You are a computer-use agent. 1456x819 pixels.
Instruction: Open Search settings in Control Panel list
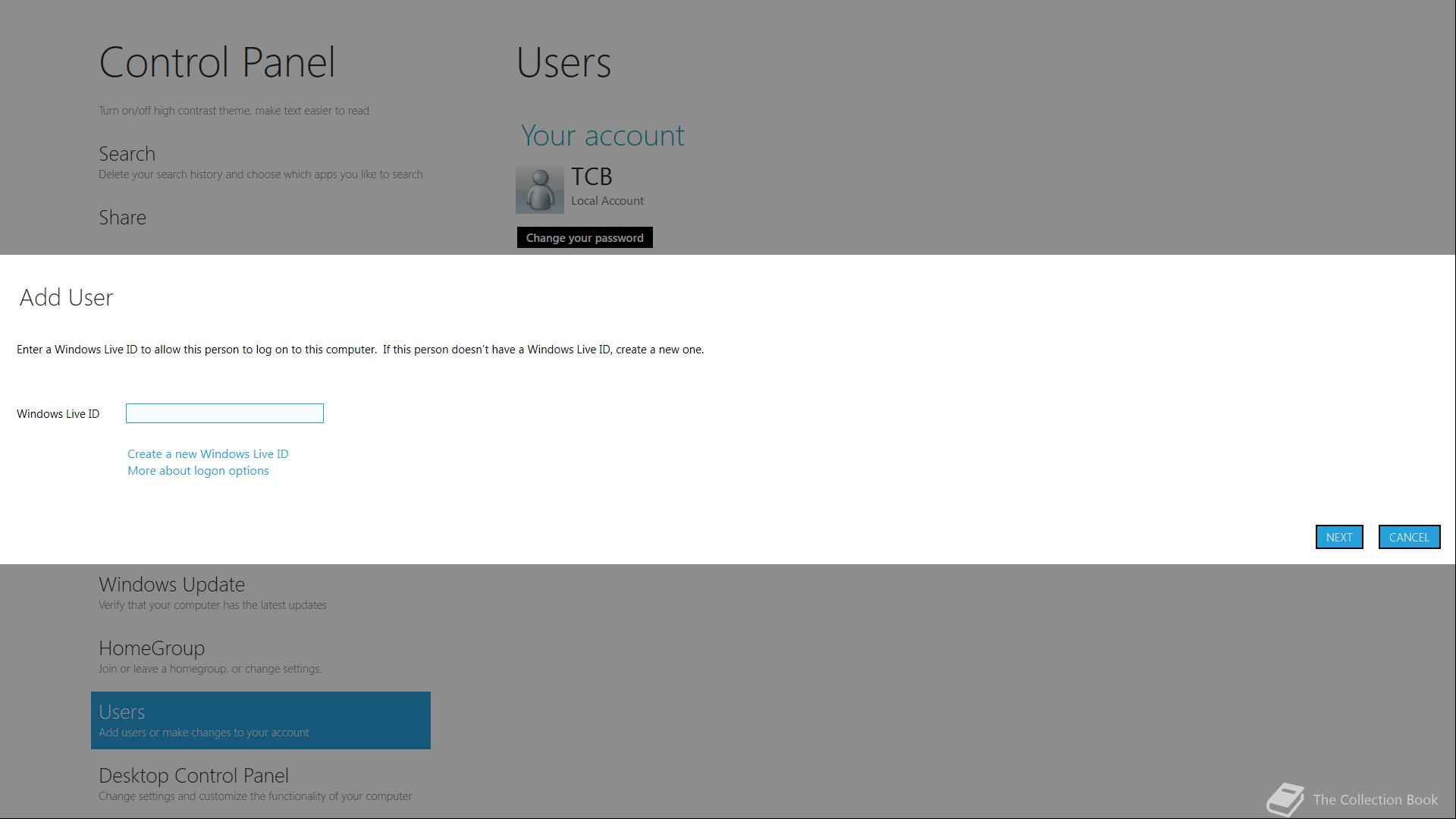tap(261, 162)
